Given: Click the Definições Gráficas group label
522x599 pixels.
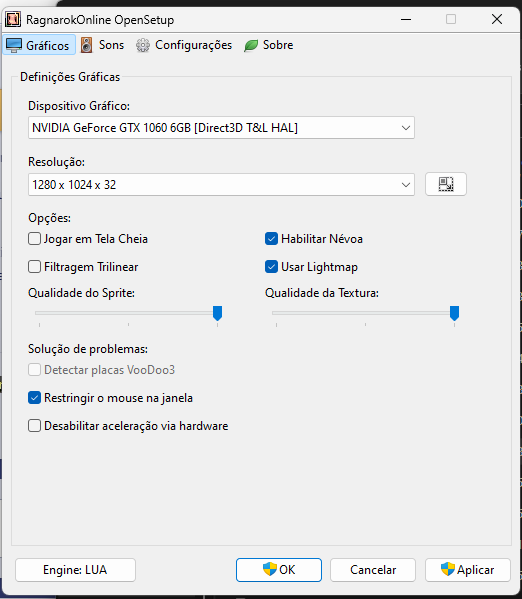Looking at the screenshot, I should [70, 77].
